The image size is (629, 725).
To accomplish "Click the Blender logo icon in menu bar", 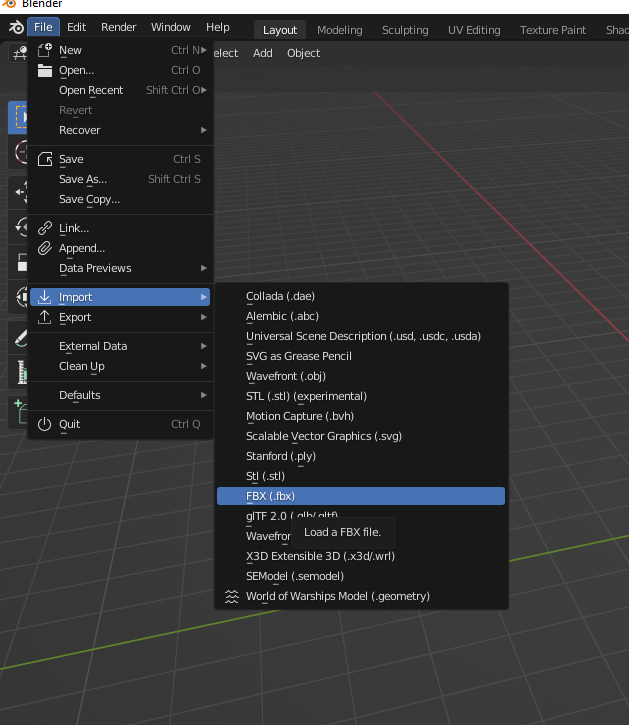I will click(x=16, y=27).
